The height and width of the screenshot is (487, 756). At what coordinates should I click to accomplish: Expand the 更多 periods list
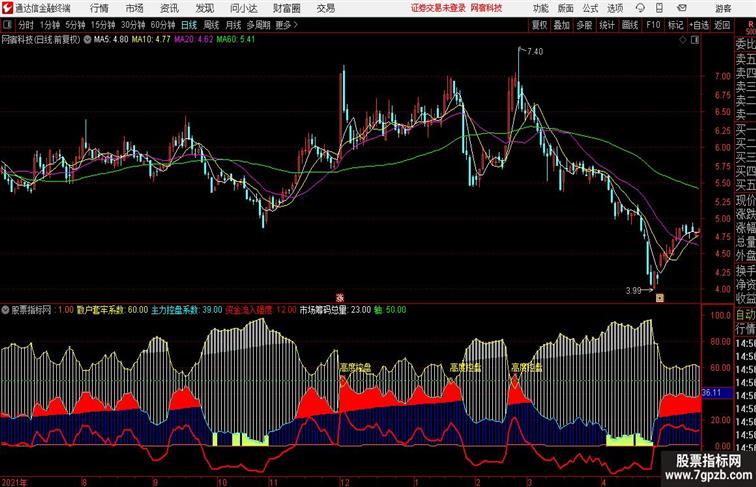[286, 25]
